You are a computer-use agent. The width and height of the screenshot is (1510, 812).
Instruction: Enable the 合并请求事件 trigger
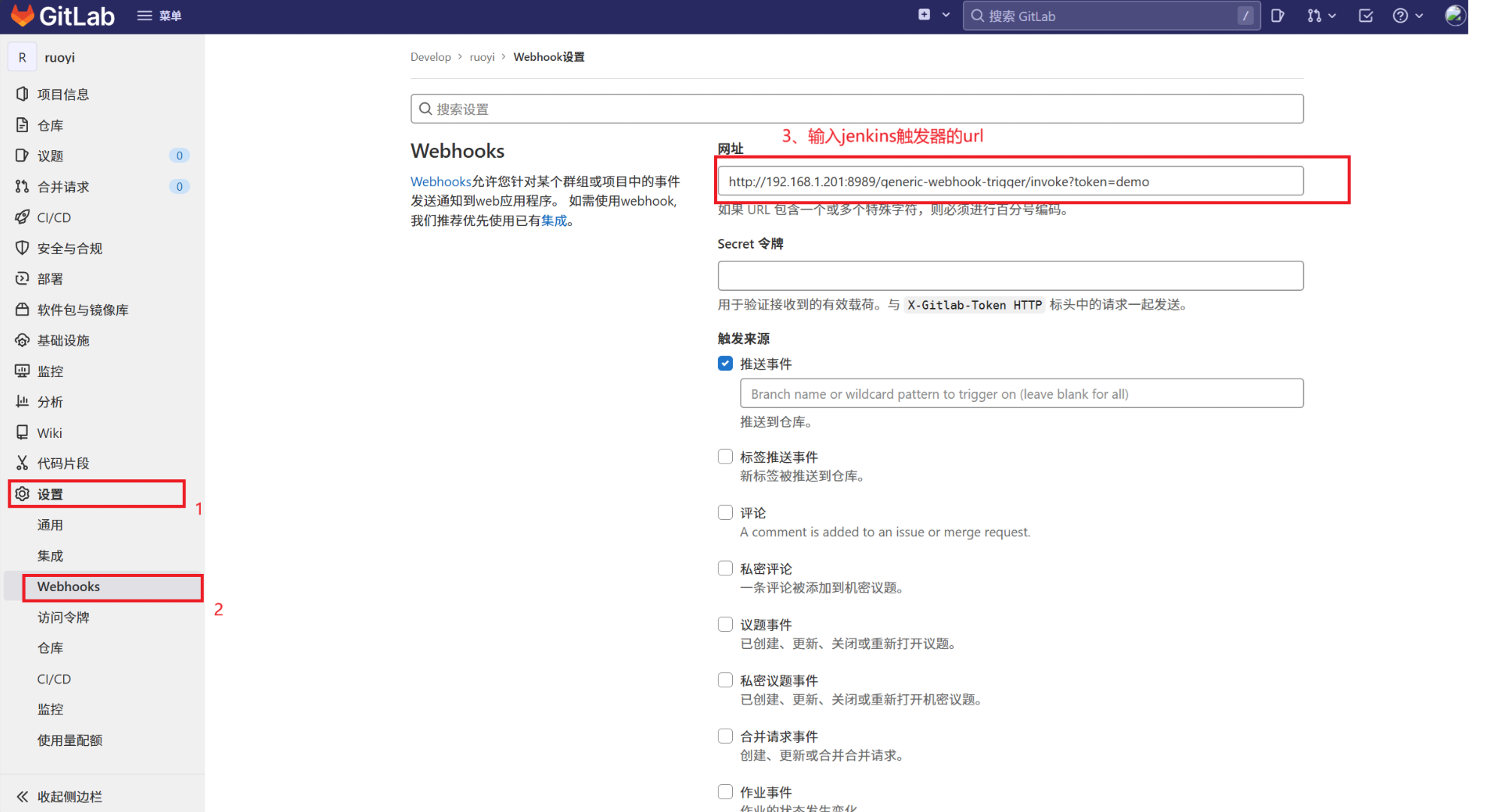pyautogui.click(x=725, y=735)
